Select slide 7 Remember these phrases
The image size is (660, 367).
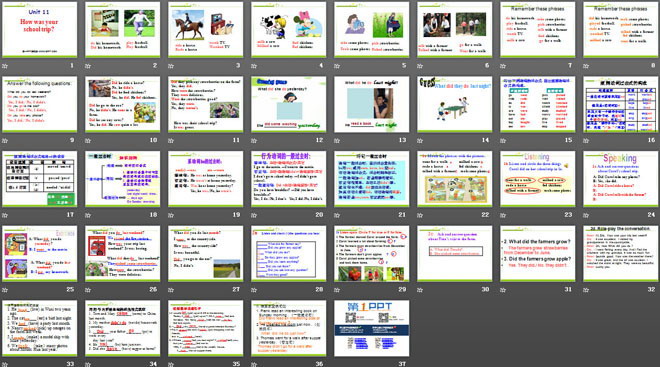(538, 29)
